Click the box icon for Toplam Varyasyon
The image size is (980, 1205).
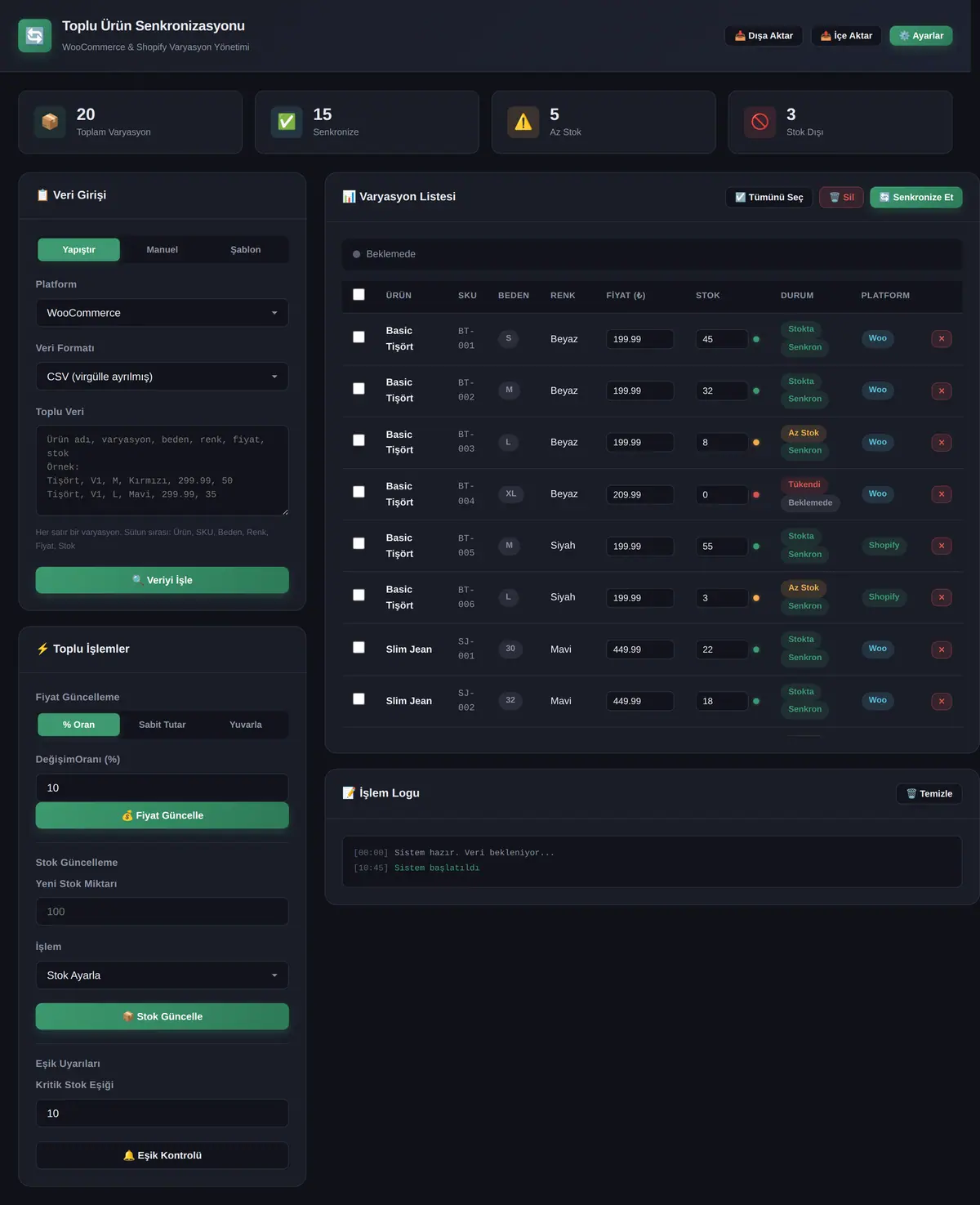pyautogui.click(x=50, y=122)
